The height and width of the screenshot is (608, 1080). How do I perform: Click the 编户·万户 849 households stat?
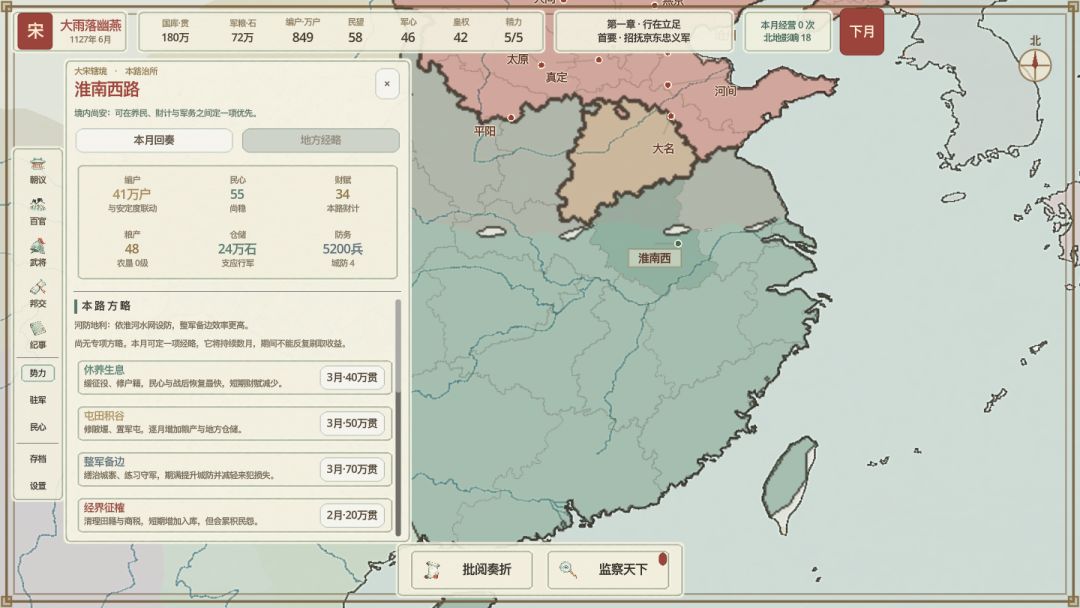click(x=302, y=31)
